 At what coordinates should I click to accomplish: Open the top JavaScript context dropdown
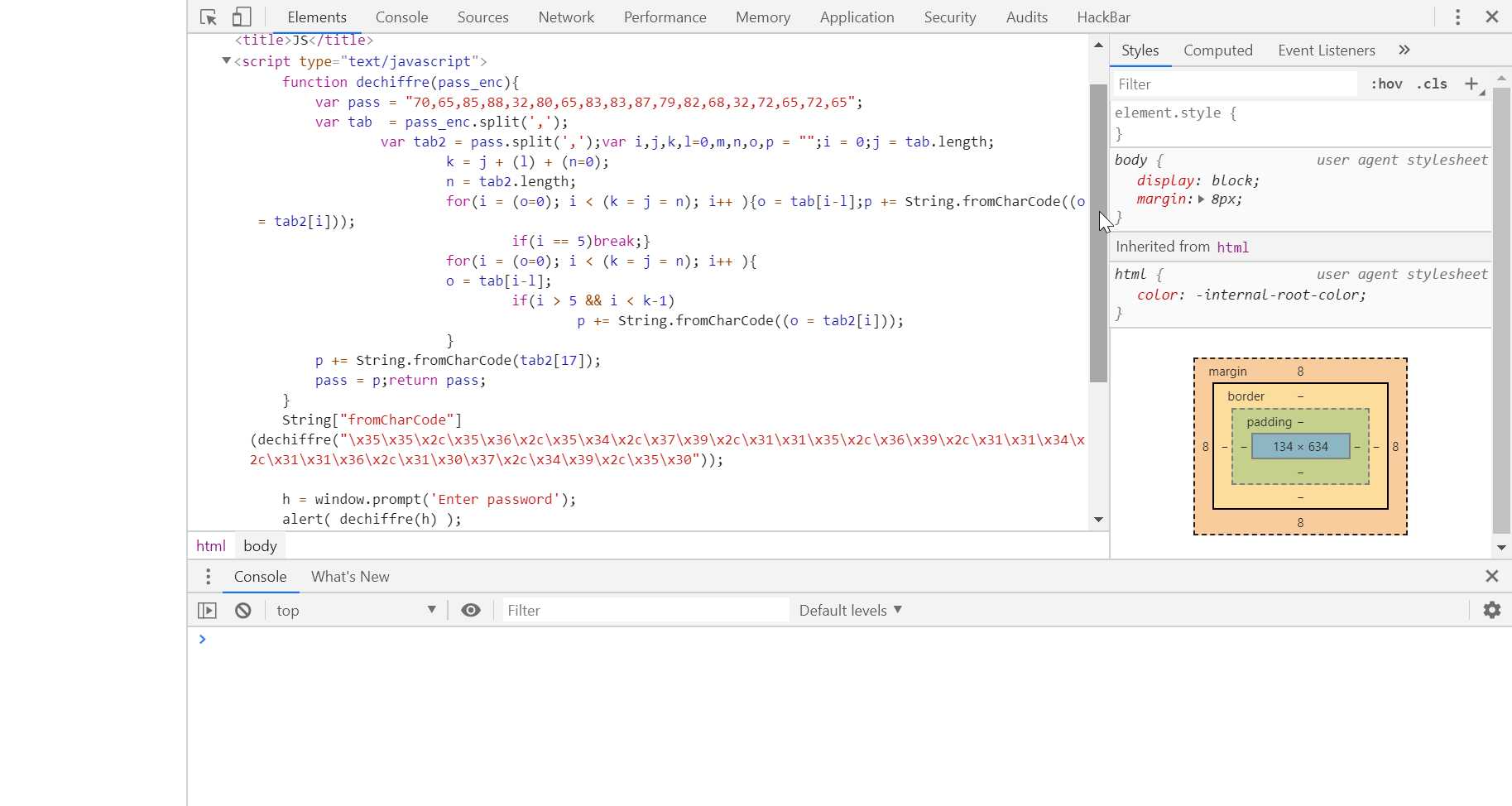point(356,611)
